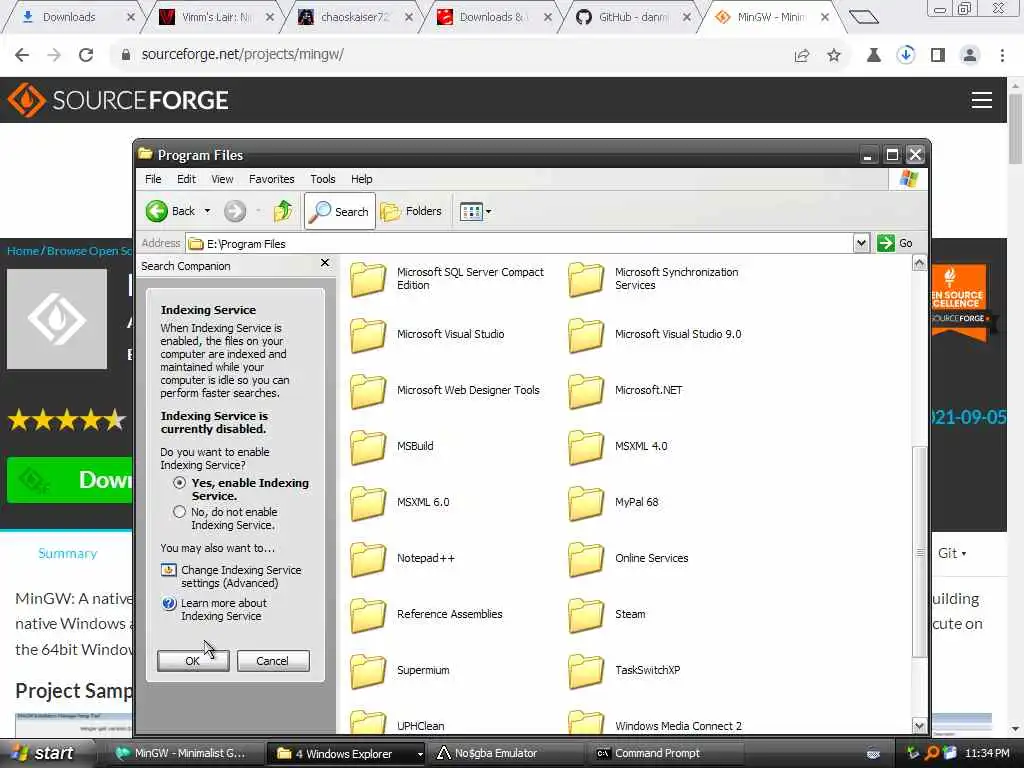Open the File menu

coord(153,179)
